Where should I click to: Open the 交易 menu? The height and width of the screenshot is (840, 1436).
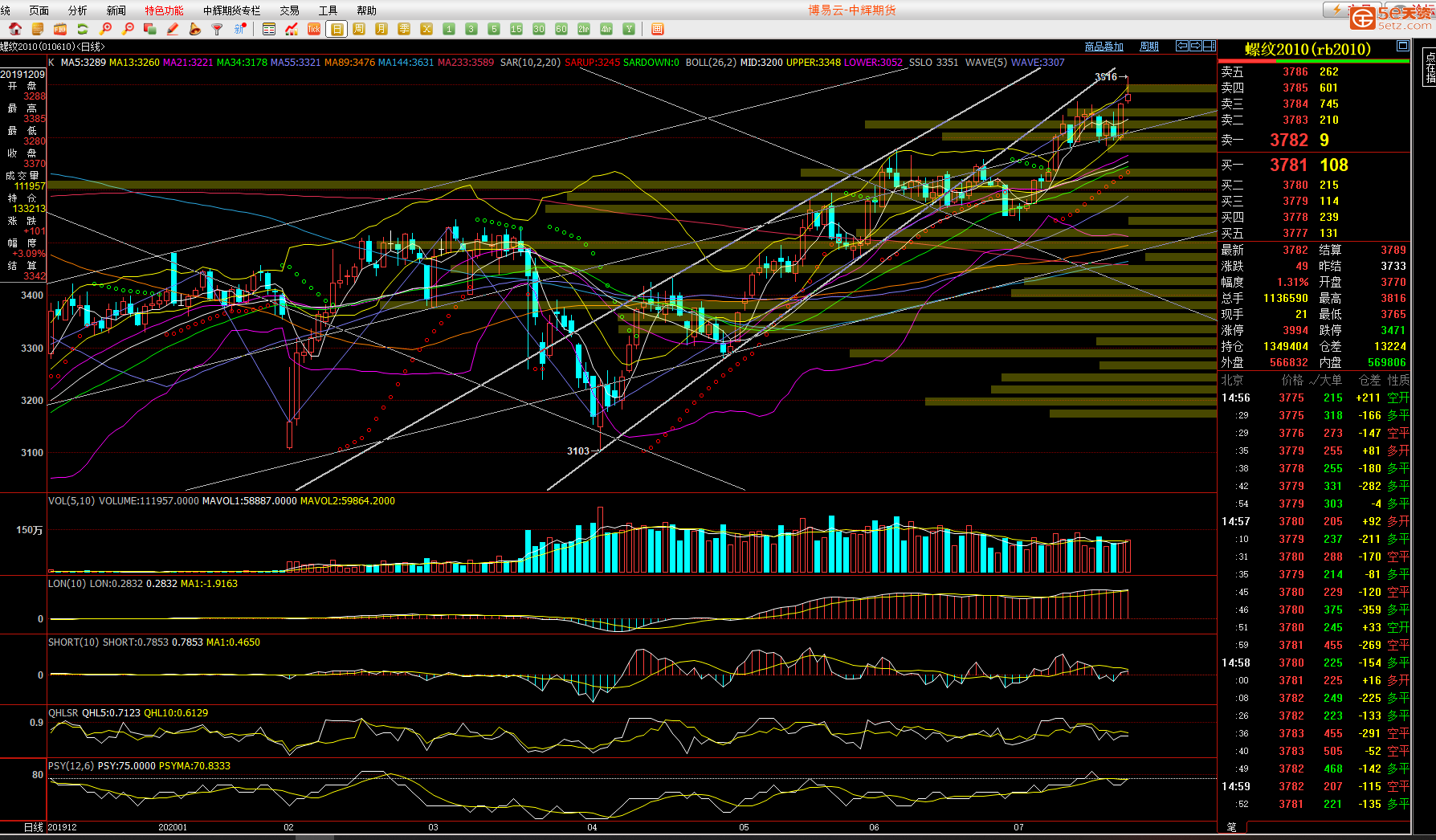tap(289, 10)
